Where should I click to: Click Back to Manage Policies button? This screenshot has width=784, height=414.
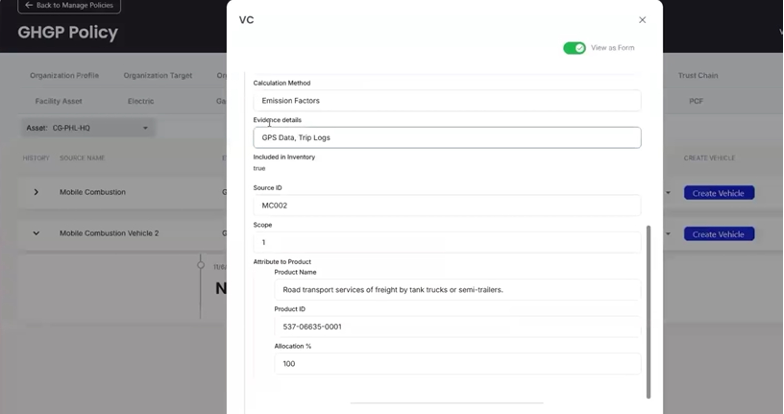click(x=69, y=6)
